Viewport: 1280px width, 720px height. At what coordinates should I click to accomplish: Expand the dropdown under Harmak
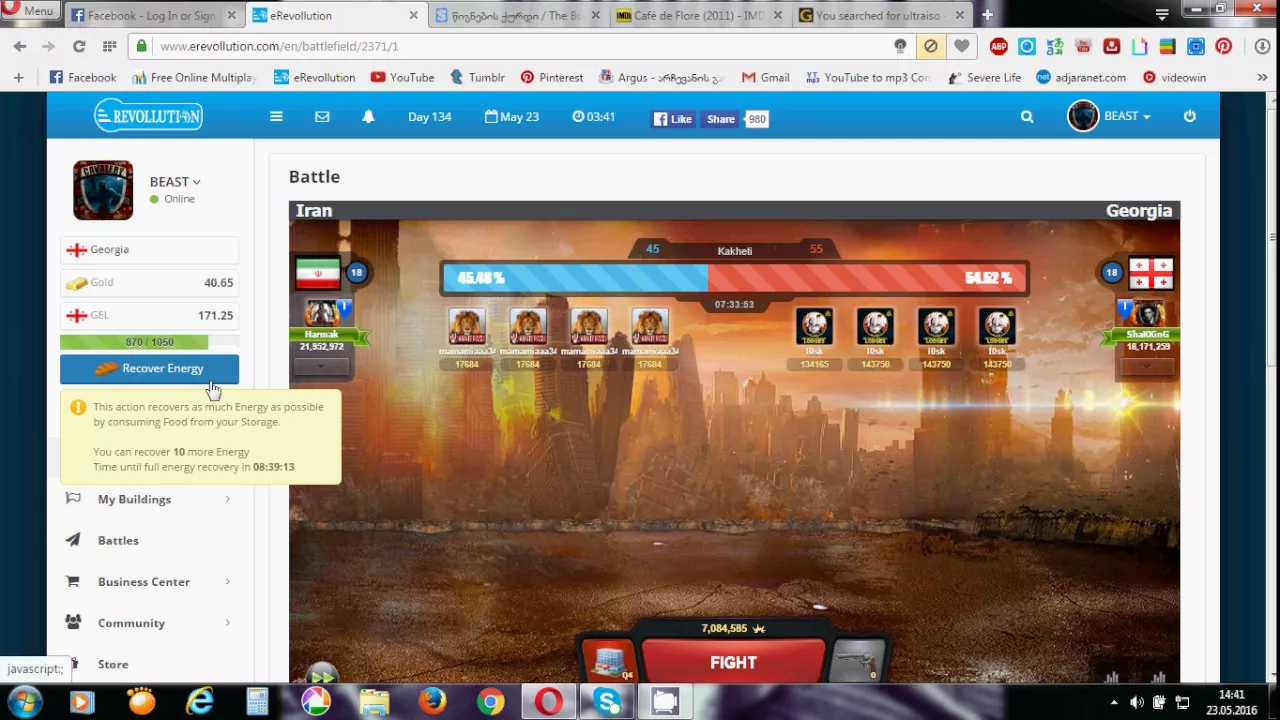click(321, 367)
